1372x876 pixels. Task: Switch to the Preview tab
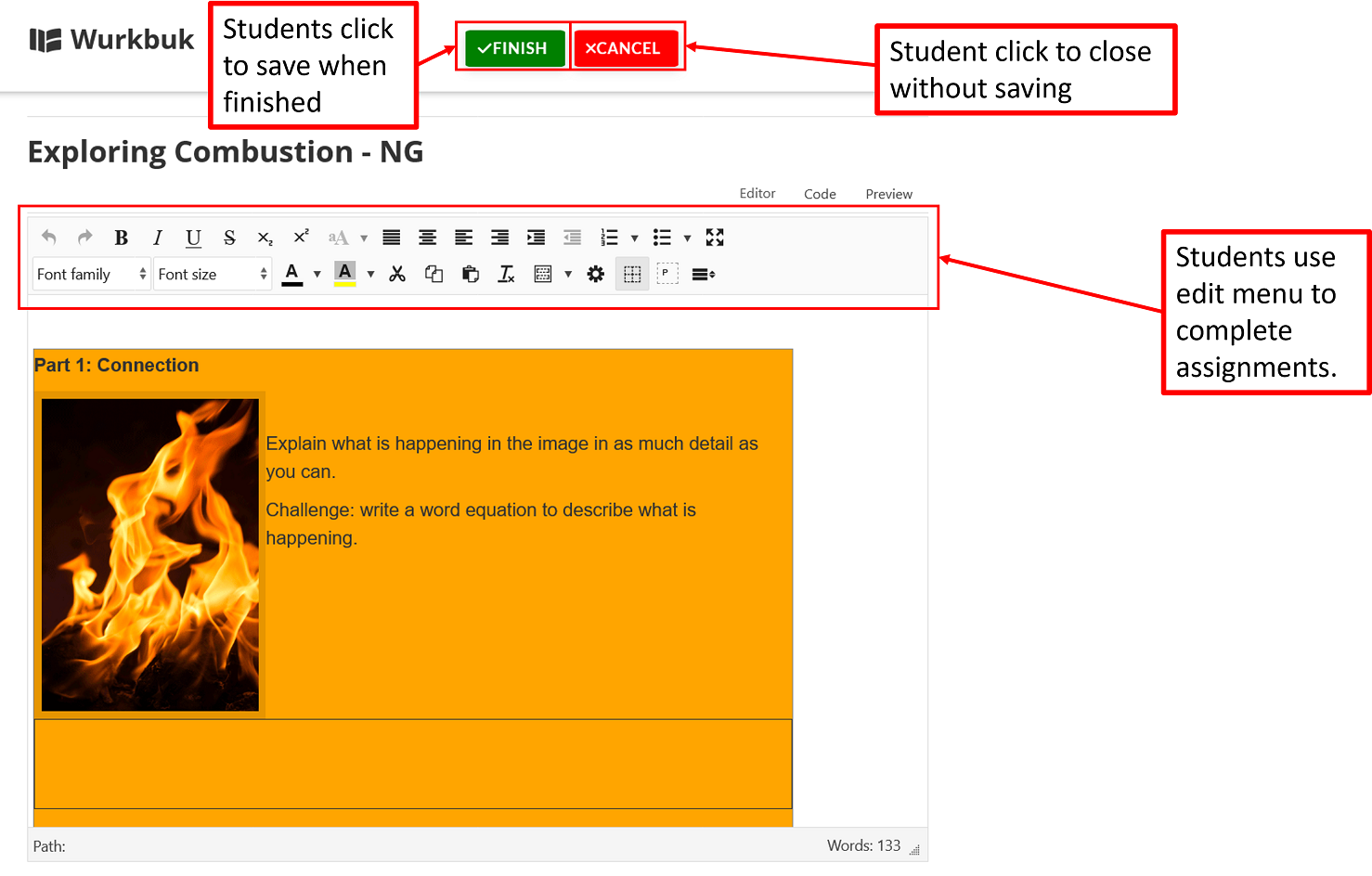point(888,194)
